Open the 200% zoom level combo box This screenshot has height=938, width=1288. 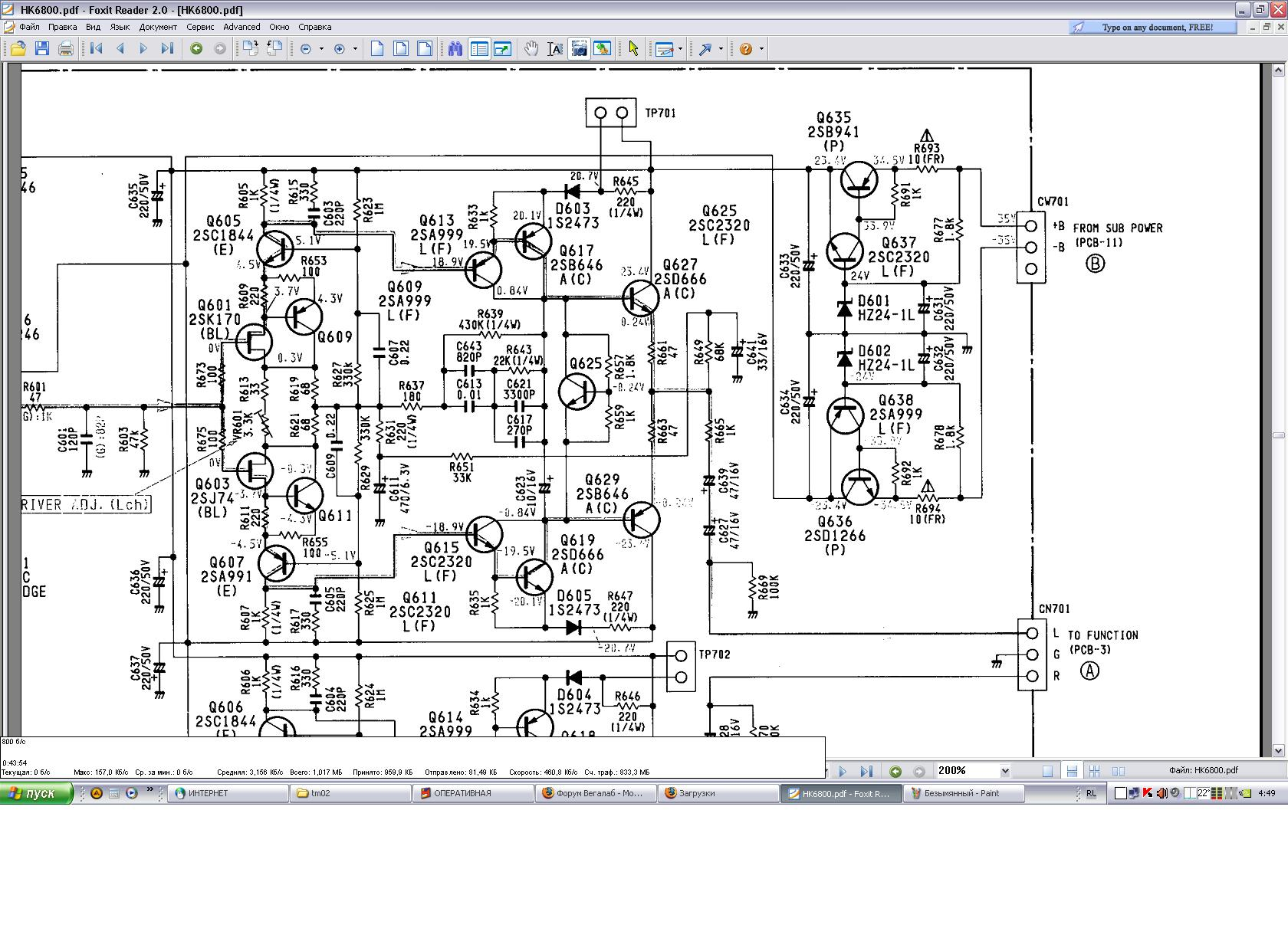[x=973, y=771]
